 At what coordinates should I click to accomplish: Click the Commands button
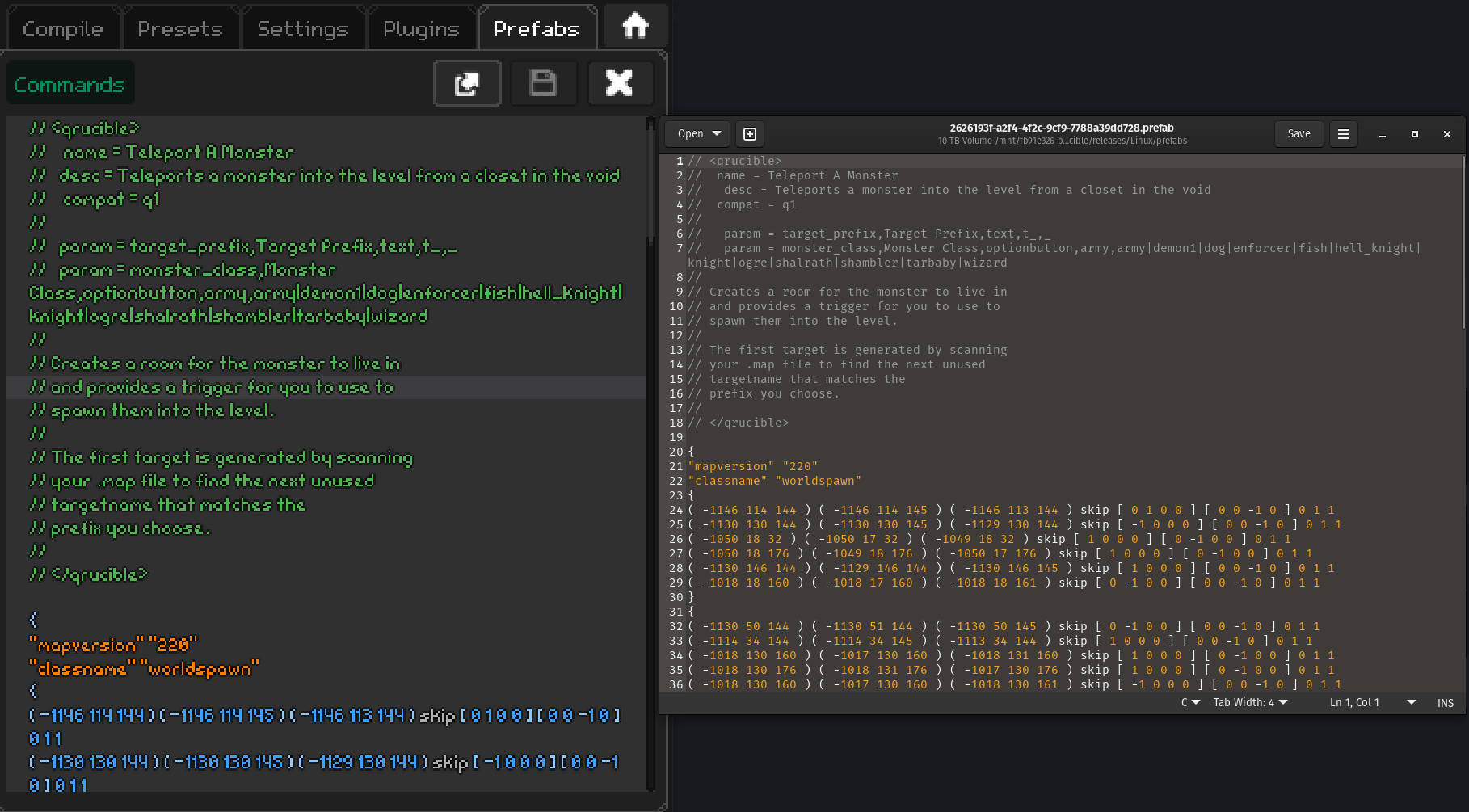pos(70,84)
